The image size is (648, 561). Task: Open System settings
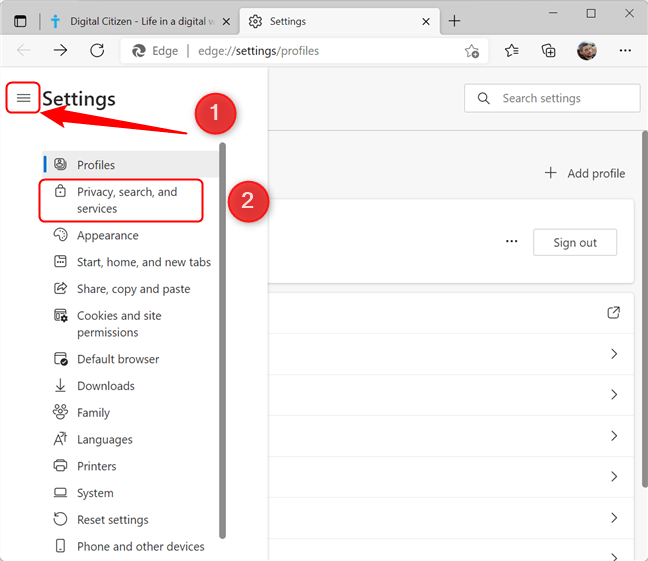pyautogui.click(x=130, y=493)
